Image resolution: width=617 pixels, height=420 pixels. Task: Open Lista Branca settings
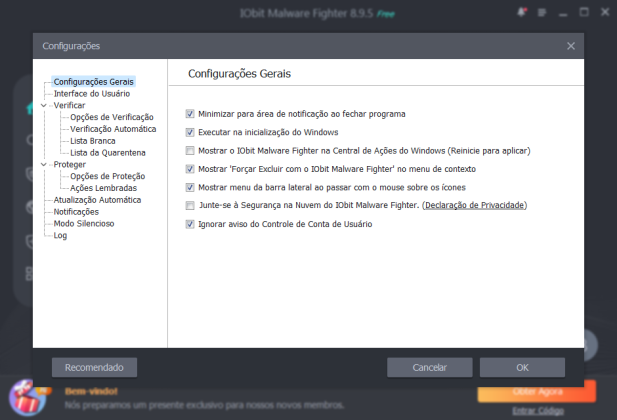[x=93, y=141]
